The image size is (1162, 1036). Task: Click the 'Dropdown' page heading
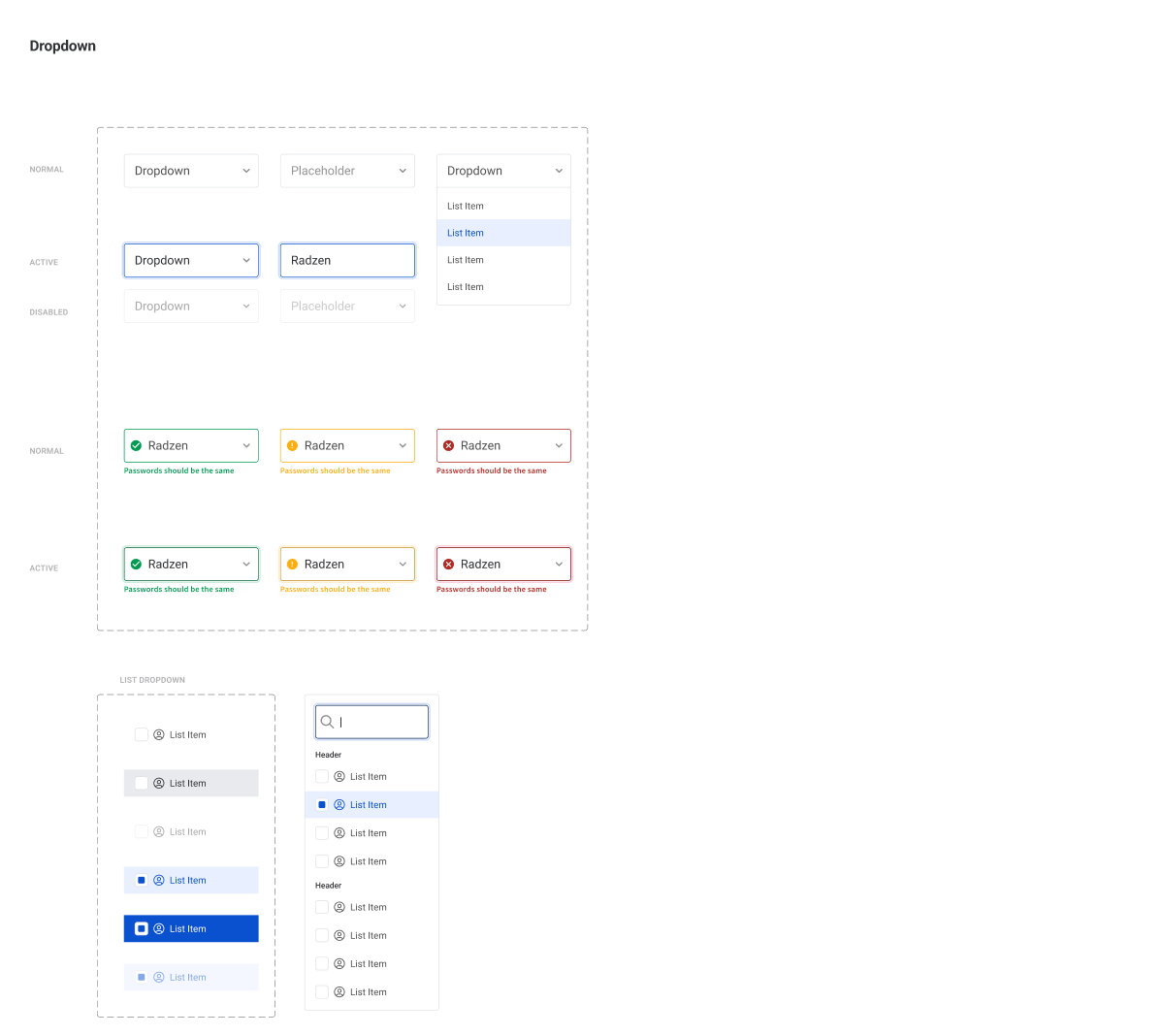coord(63,46)
